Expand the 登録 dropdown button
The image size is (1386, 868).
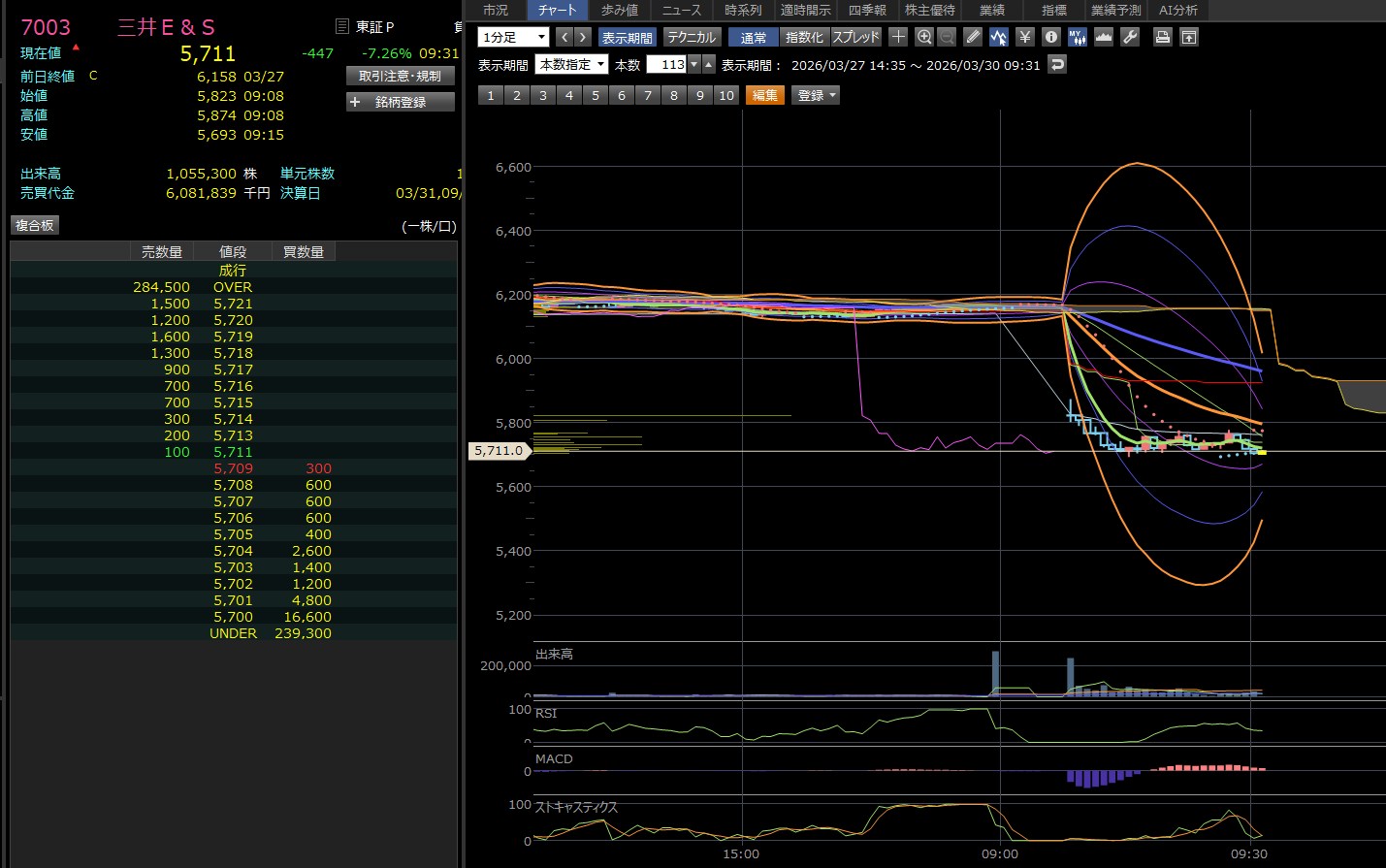[x=816, y=95]
